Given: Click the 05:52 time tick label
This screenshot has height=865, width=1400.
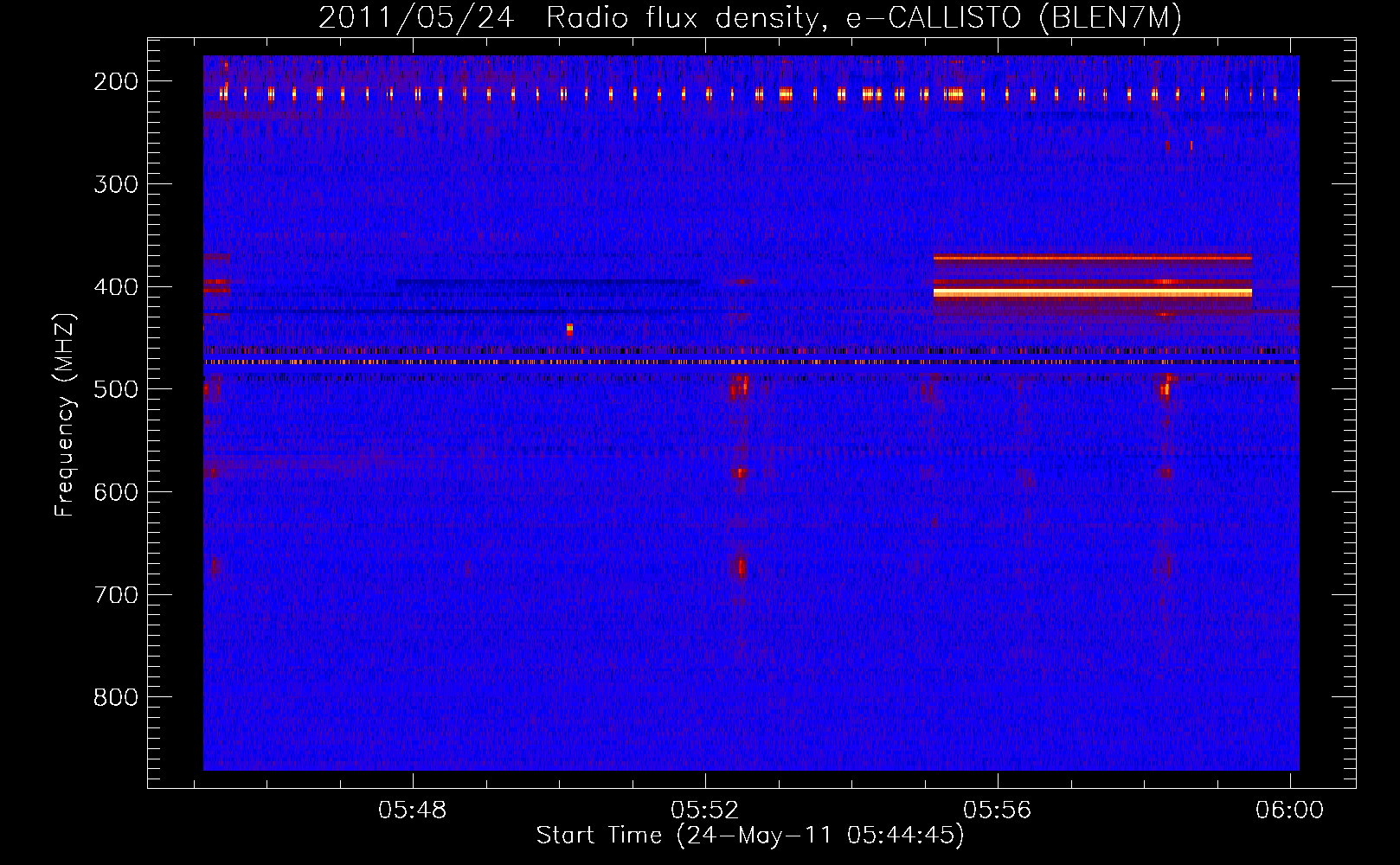Looking at the screenshot, I should click(x=705, y=810).
